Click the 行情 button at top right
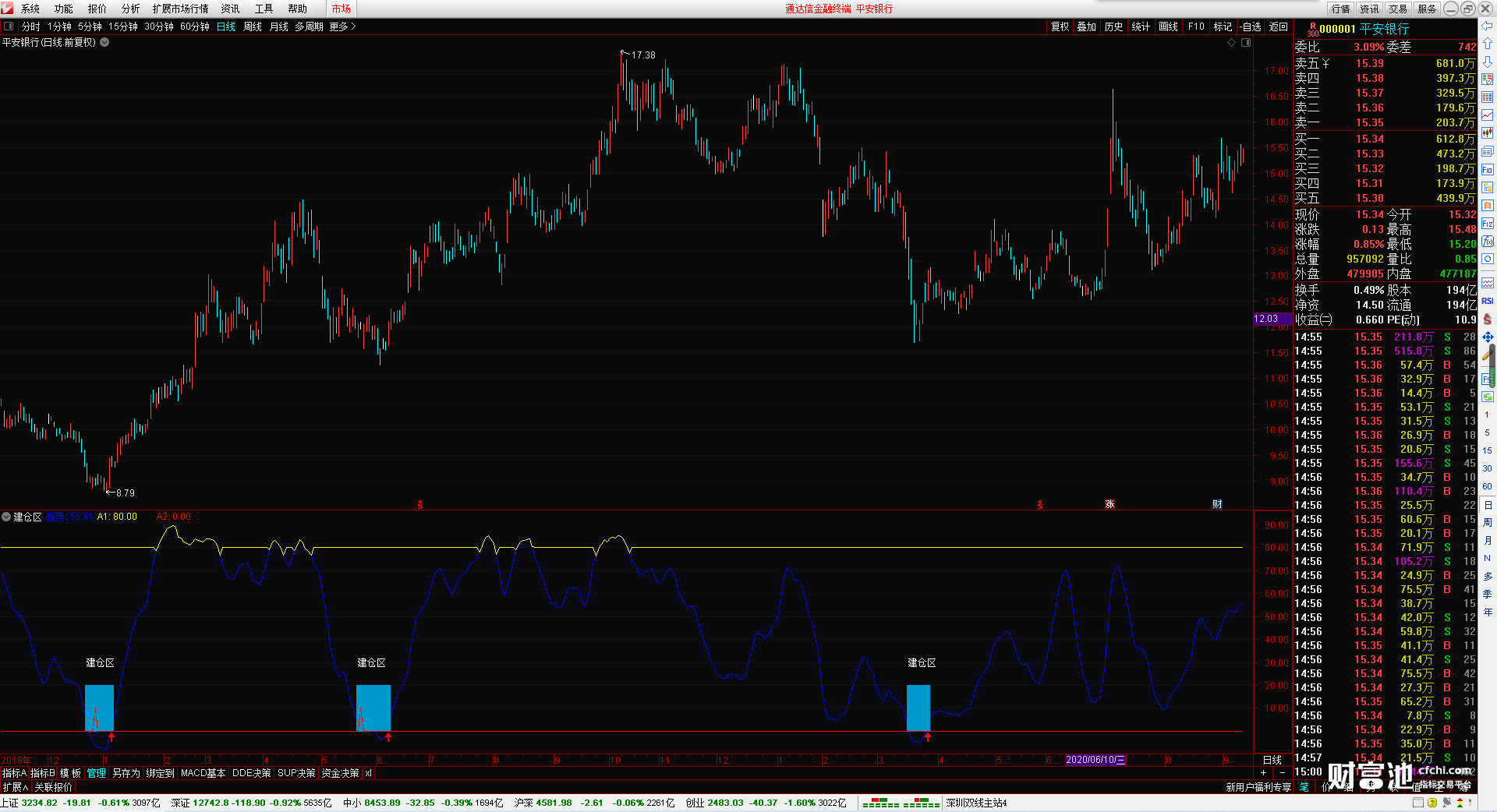 point(1341,9)
